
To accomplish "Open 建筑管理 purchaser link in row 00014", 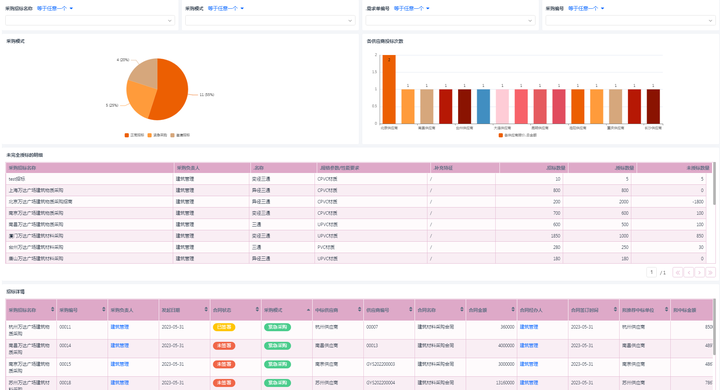I will pyautogui.click(x=119, y=345).
